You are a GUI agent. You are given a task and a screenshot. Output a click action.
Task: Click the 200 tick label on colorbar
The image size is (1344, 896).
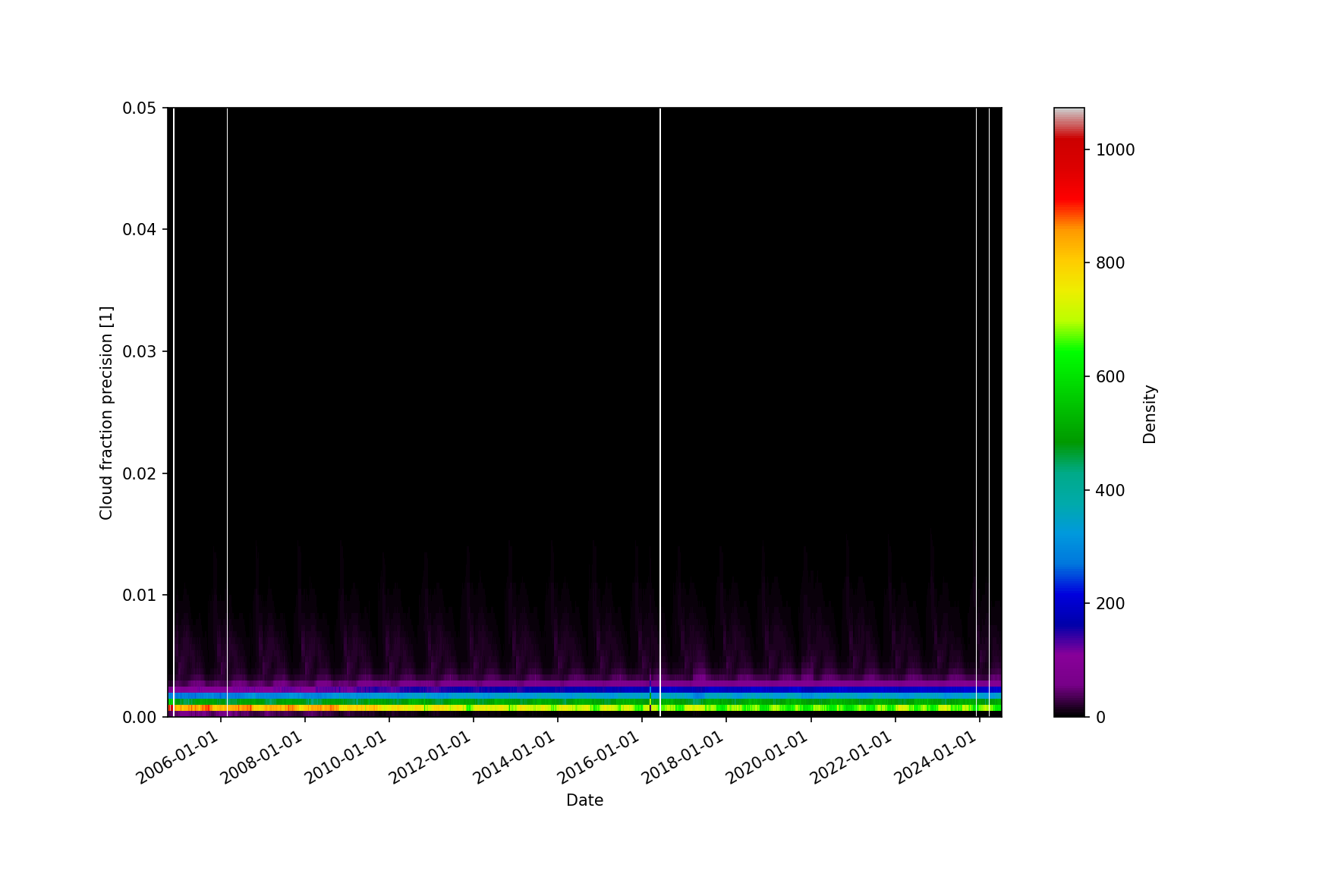1110,604
